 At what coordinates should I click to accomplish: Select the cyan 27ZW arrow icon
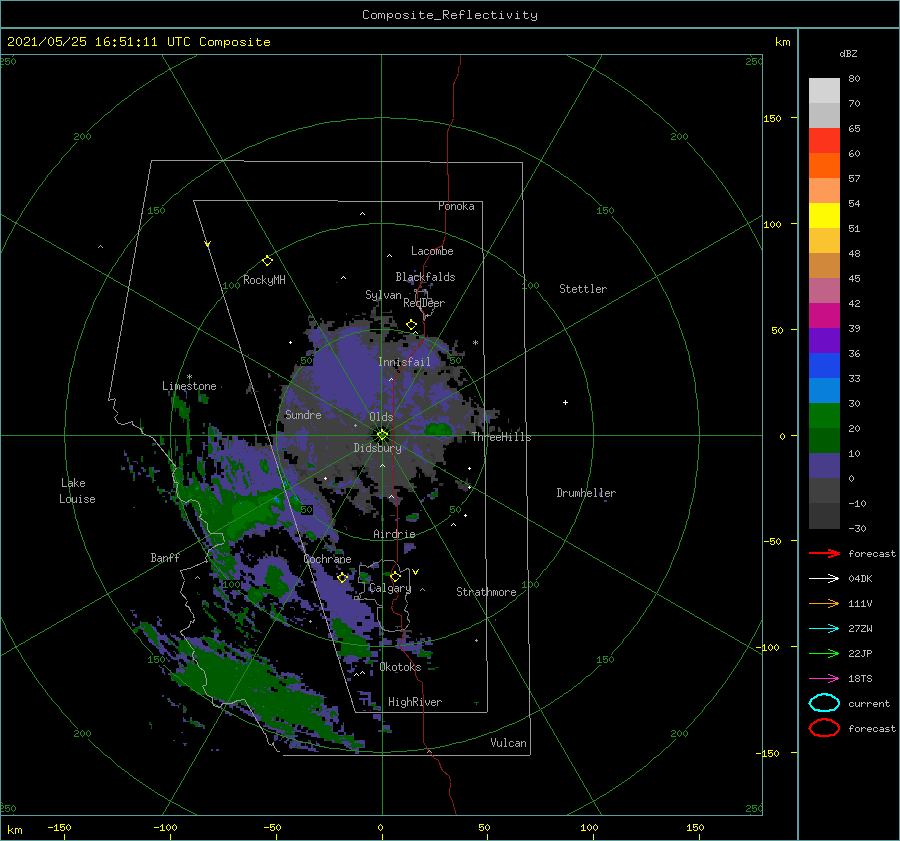(824, 629)
